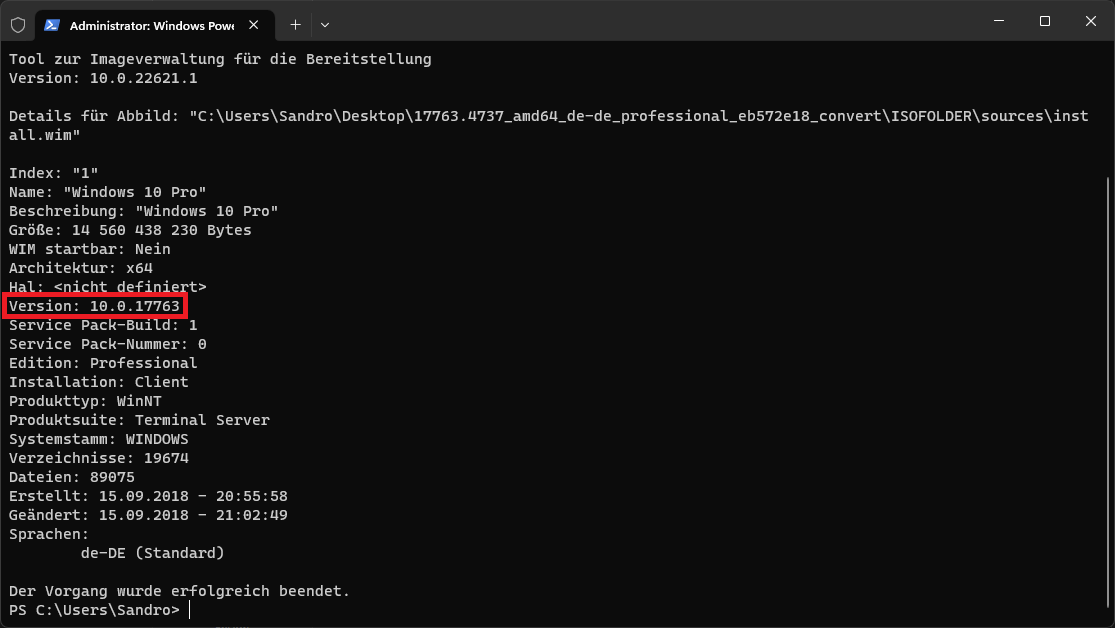Maximize the Terminal window
The height and width of the screenshot is (628, 1115).
click(1045, 21)
